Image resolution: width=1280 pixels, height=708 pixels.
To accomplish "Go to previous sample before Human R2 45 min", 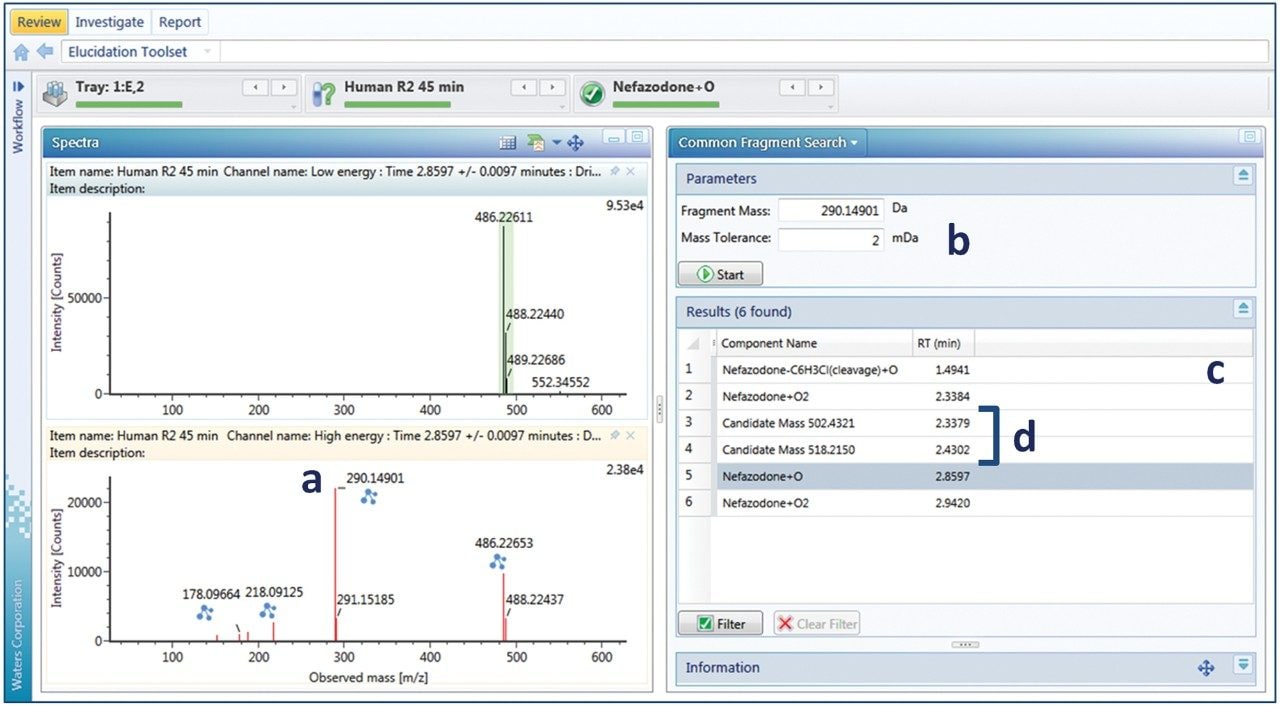I will click(524, 88).
